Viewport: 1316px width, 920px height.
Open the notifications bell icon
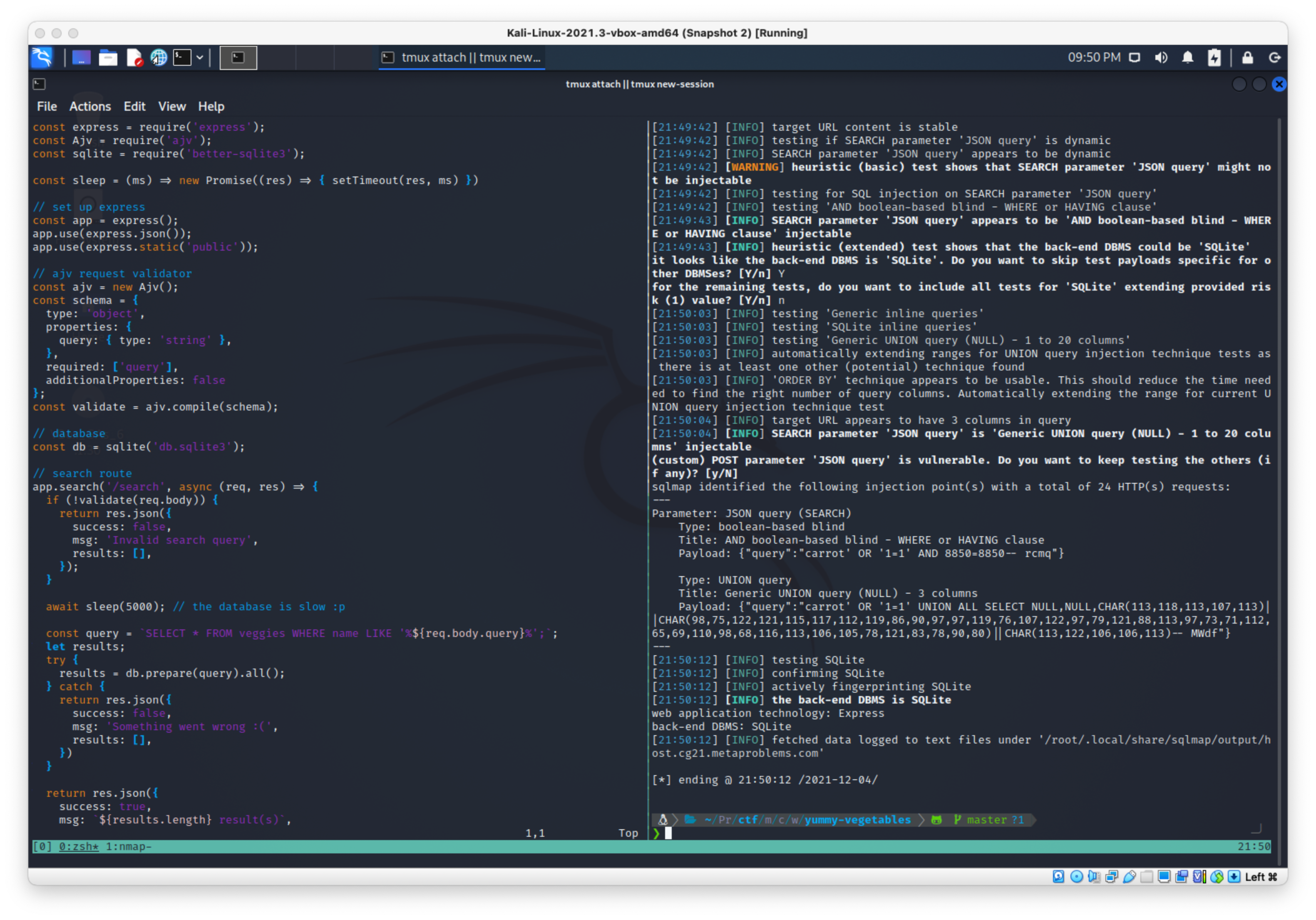click(x=1188, y=57)
